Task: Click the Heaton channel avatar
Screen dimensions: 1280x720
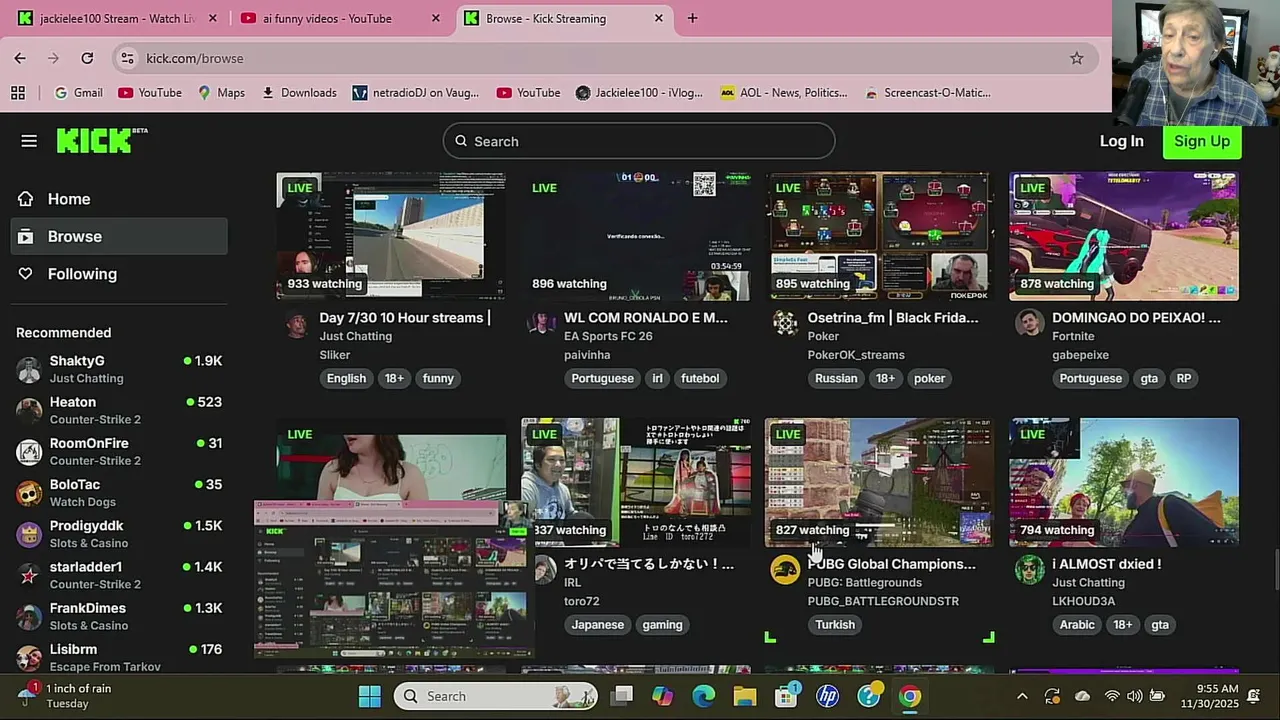Action: click(x=30, y=410)
